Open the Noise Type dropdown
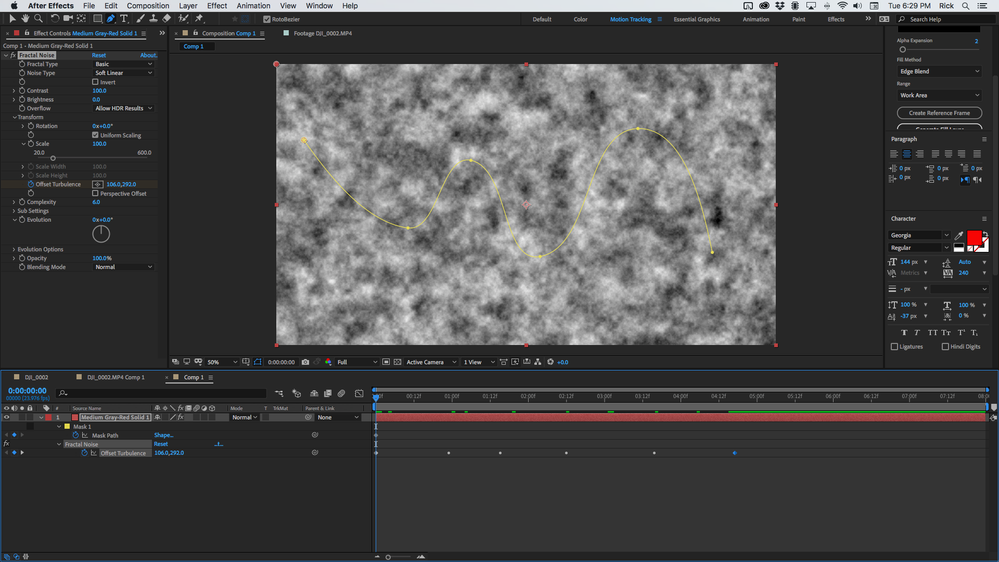The height and width of the screenshot is (562, 999). point(123,73)
